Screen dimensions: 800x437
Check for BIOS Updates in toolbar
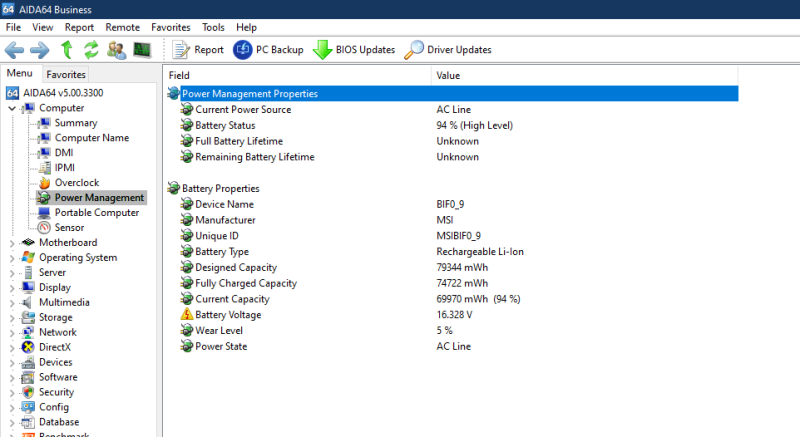(x=354, y=50)
